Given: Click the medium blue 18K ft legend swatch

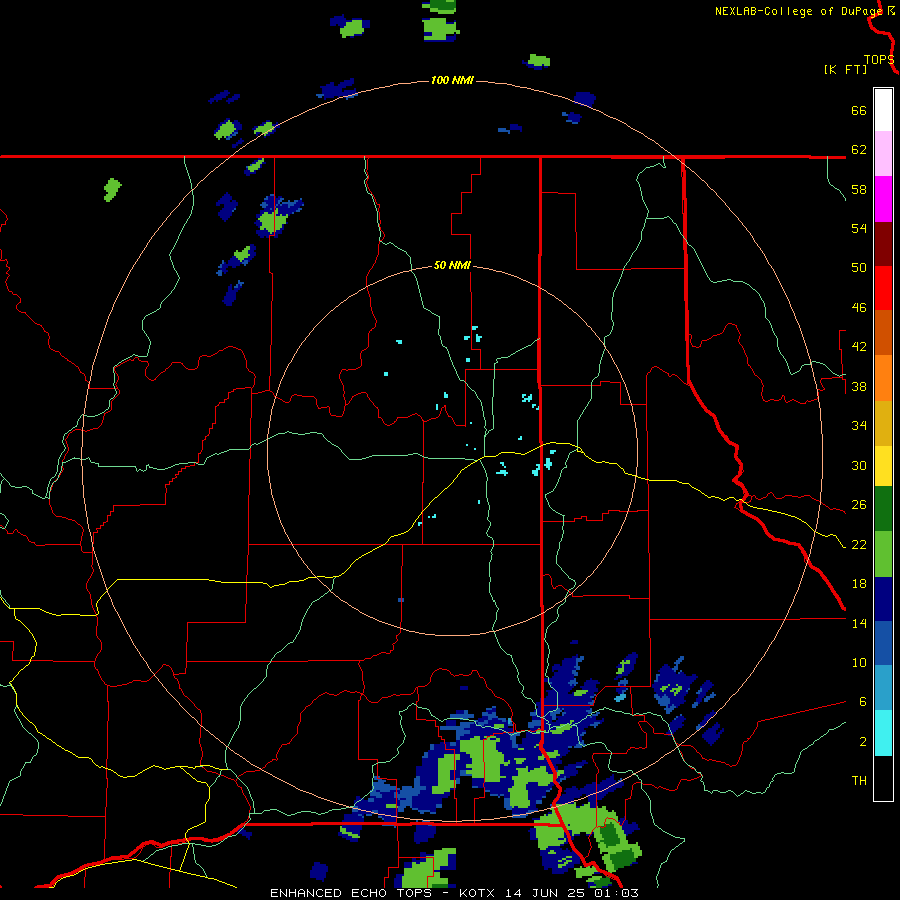Looking at the screenshot, I should click(883, 643).
